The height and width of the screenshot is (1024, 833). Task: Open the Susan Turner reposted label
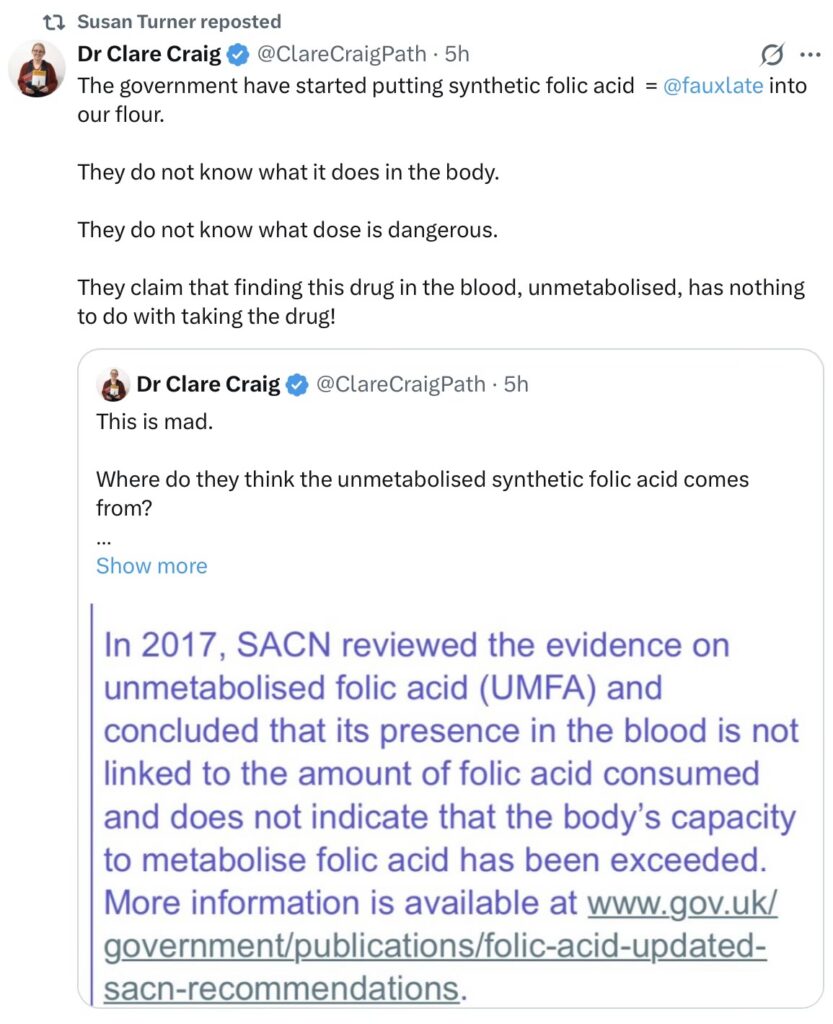pyautogui.click(x=179, y=22)
